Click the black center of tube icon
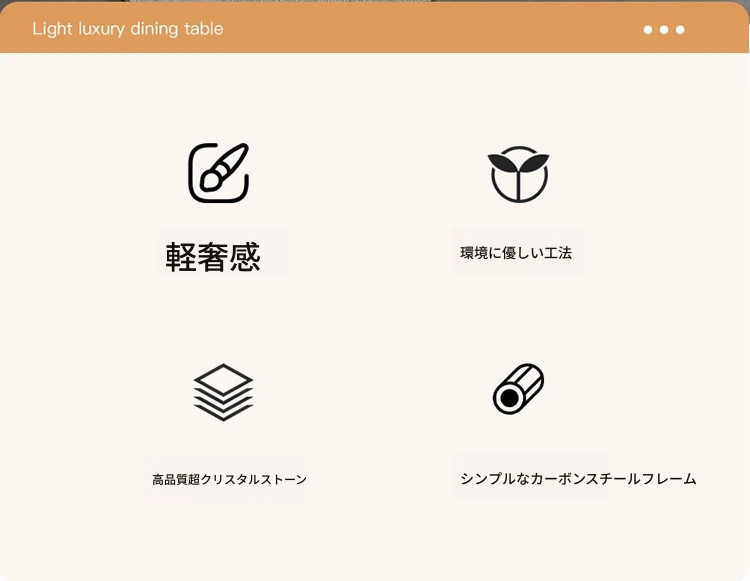 (x=509, y=397)
